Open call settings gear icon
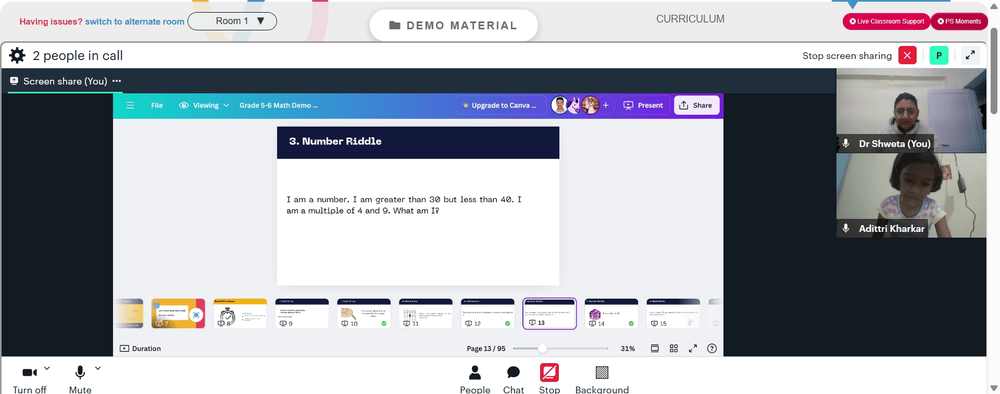Viewport: 1000px width, 394px height. click(17, 55)
